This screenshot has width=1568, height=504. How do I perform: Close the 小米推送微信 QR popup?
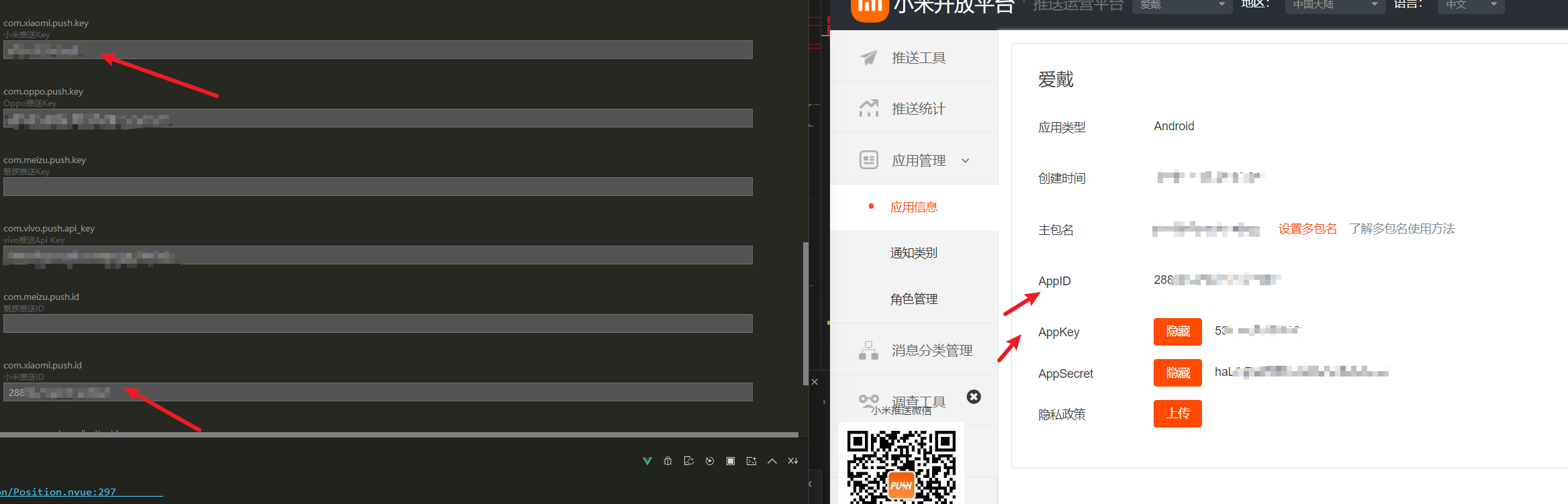click(974, 397)
